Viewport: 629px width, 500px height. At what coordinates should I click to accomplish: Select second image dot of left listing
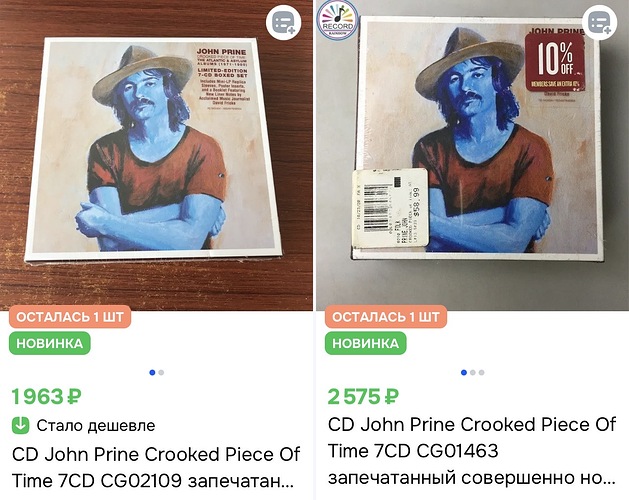[x=161, y=372]
